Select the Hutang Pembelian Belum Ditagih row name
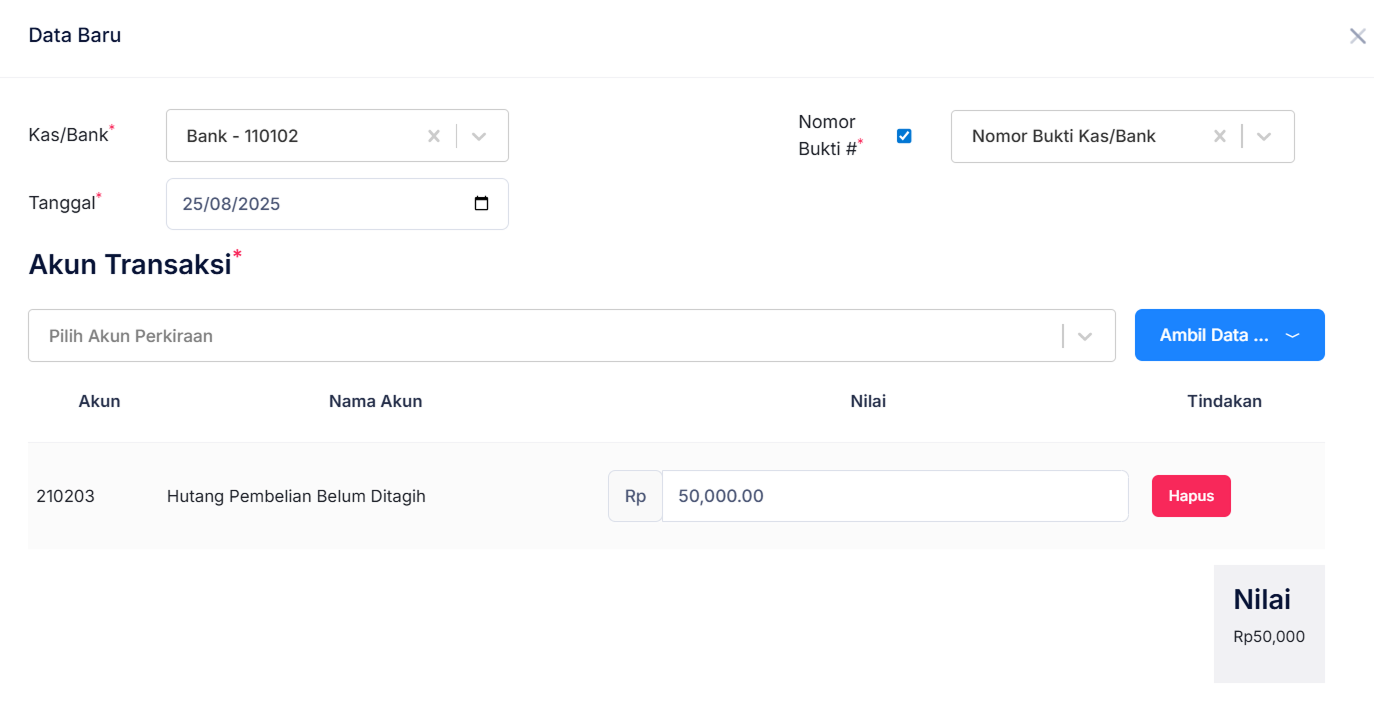1374x703 pixels. pyautogui.click(x=296, y=496)
